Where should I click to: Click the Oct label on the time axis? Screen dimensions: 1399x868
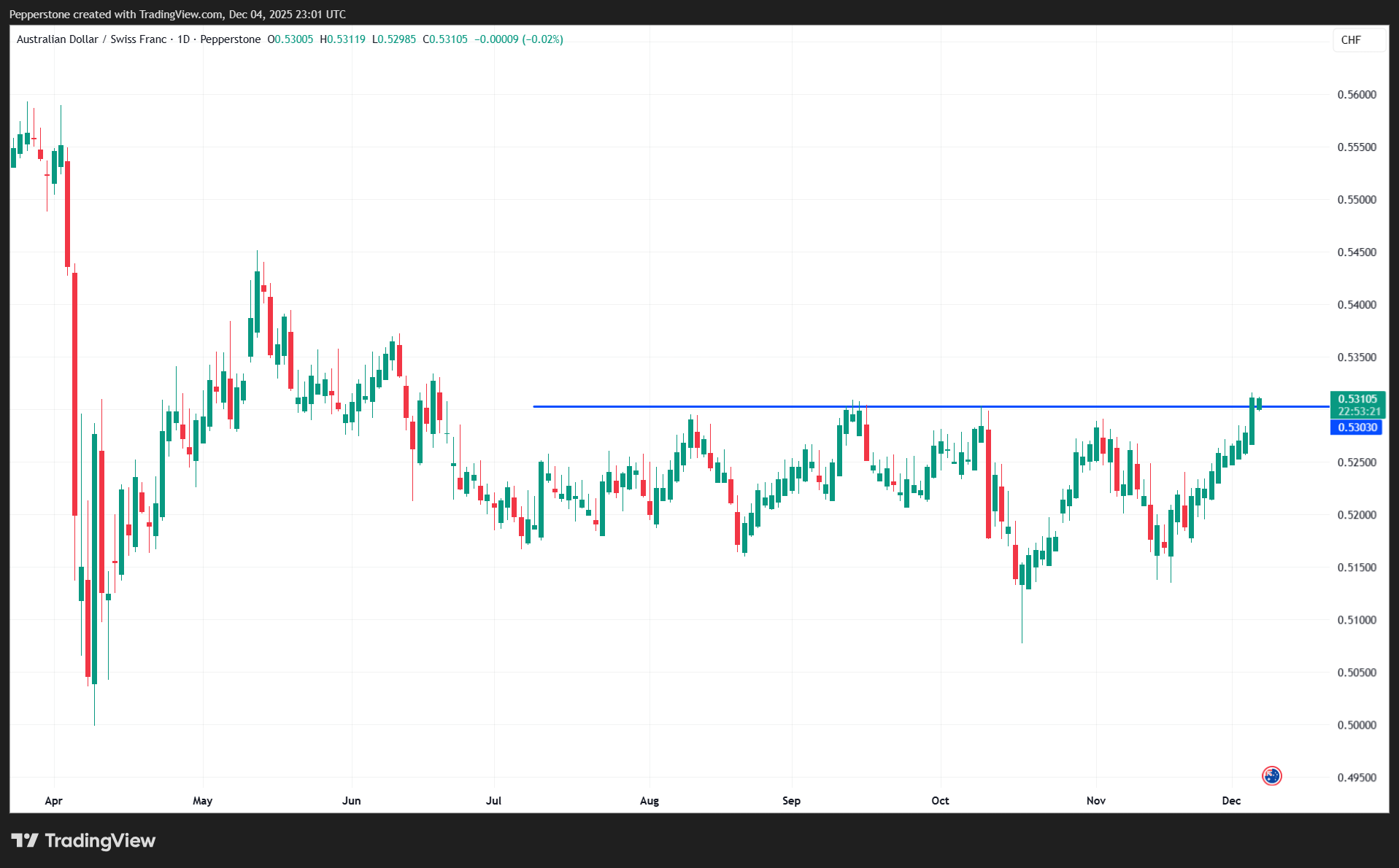click(940, 801)
